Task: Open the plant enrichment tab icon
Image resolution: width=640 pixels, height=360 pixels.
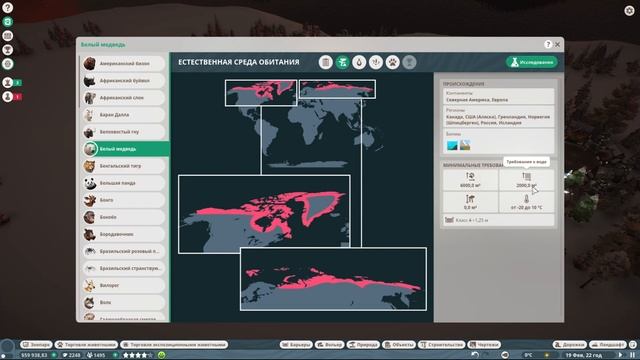Action: click(x=376, y=62)
